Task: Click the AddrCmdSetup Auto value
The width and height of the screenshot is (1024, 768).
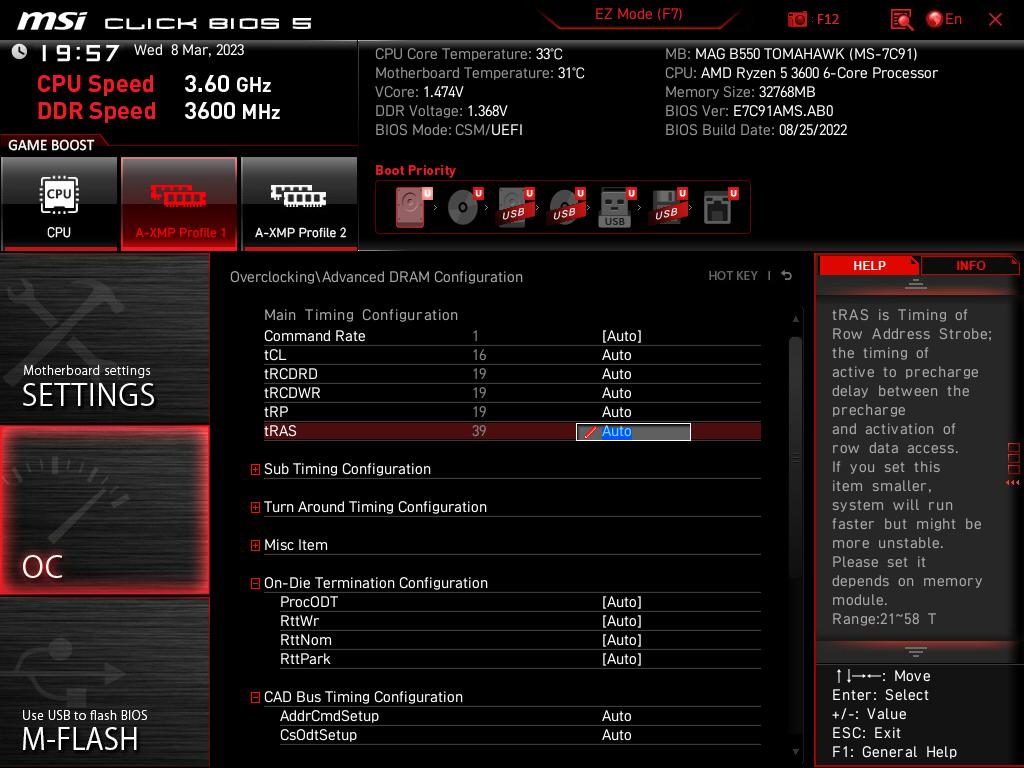Action: (x=616, y=716)
